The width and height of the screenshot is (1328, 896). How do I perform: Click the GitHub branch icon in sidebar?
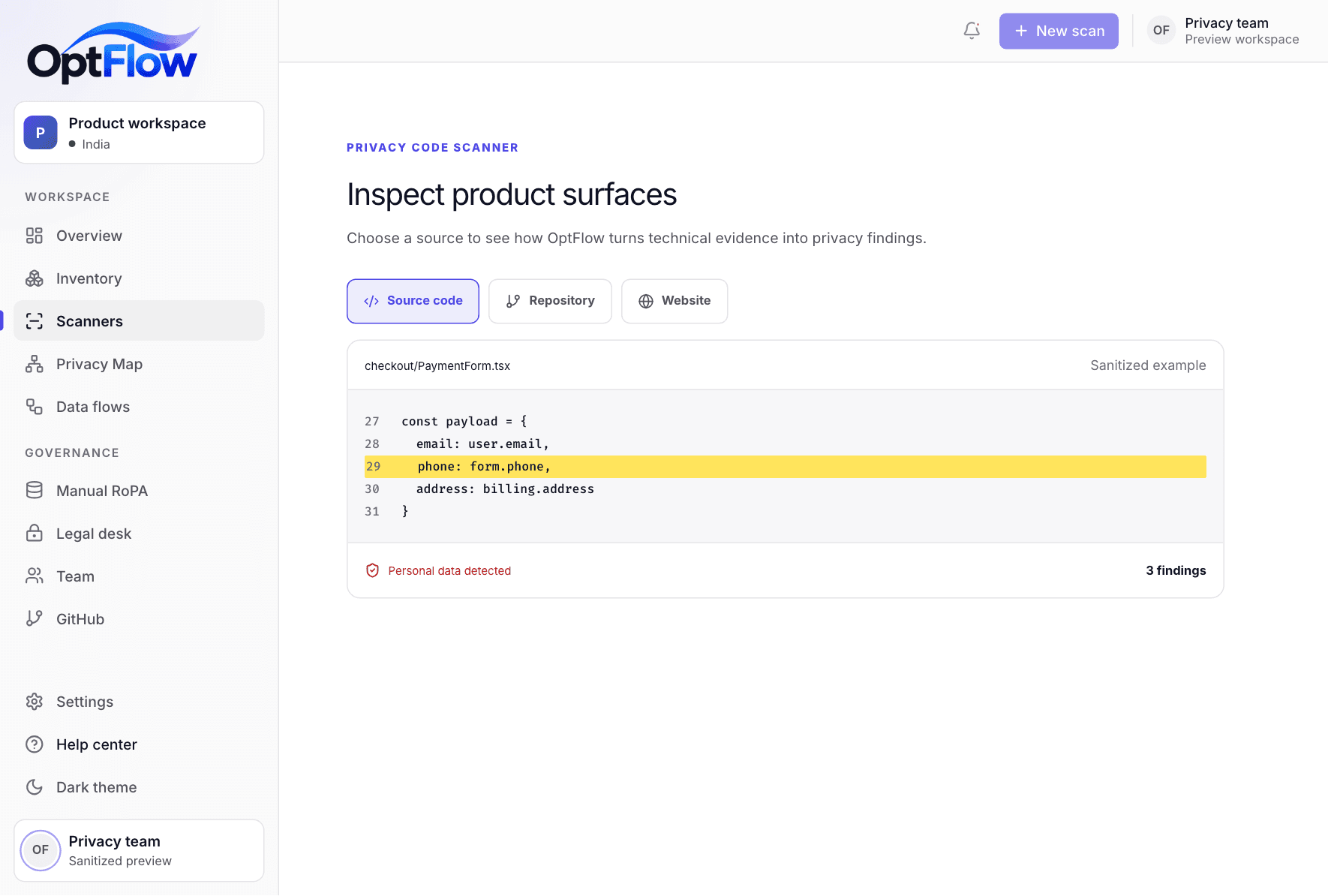[x=35, y=619]
